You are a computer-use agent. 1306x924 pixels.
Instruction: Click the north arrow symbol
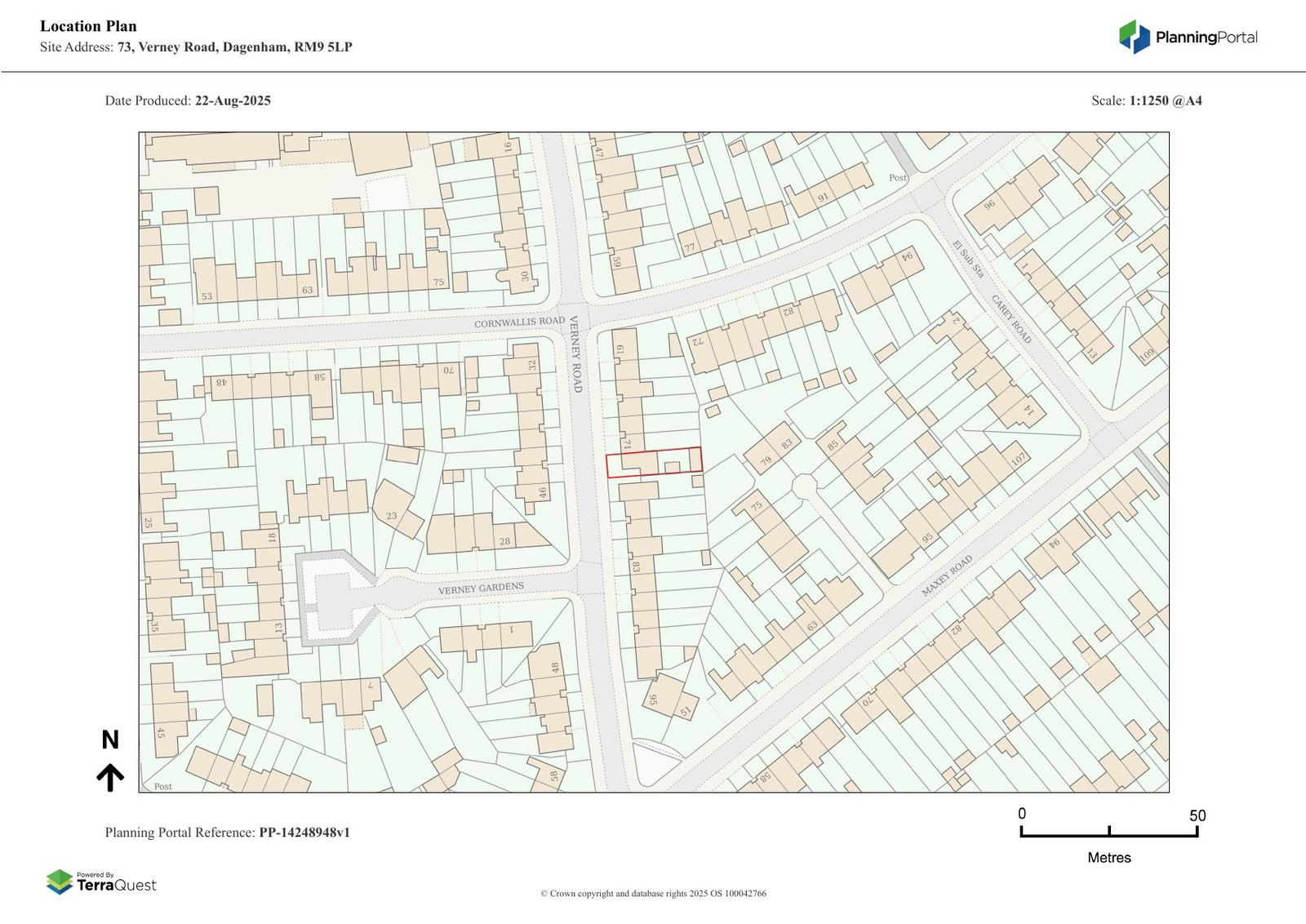point(110,777)
